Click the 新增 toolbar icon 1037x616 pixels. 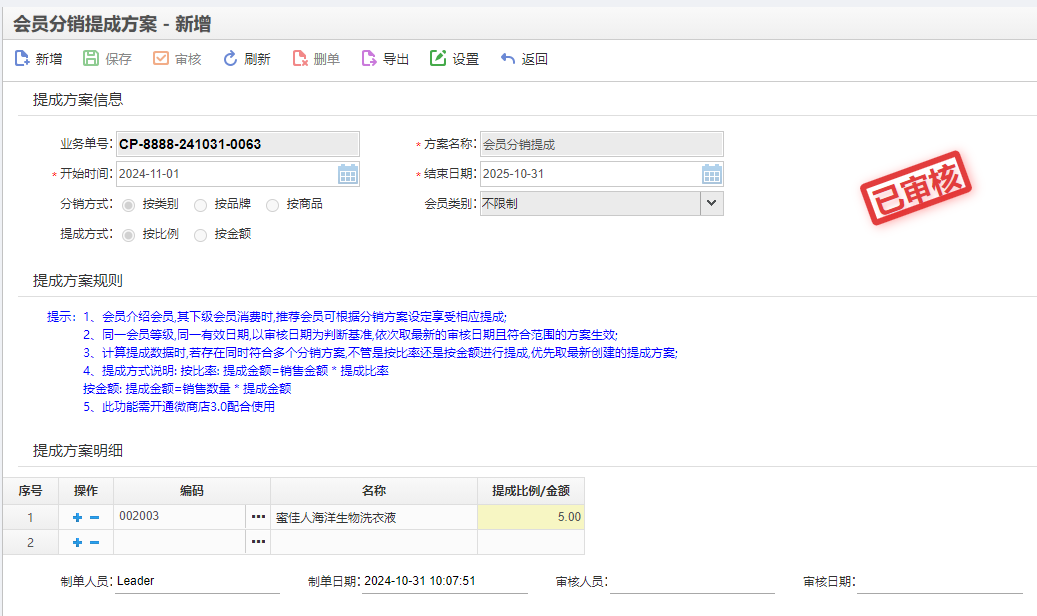[x=22, y=59]
